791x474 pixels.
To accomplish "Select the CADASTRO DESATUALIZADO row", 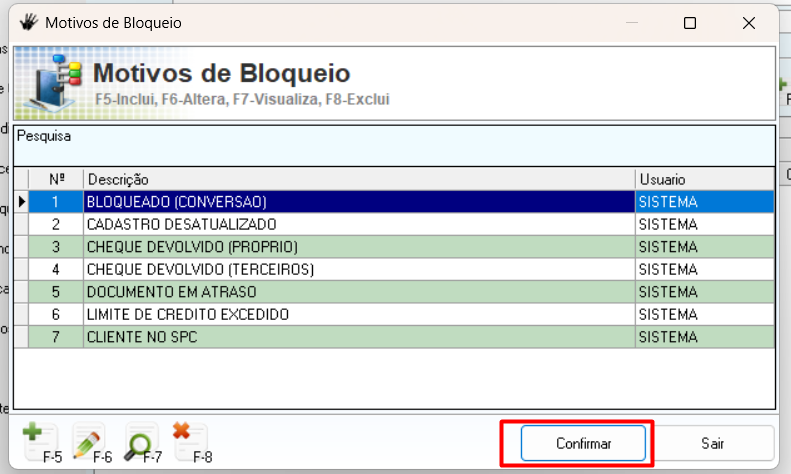I will [x=358, y=224].
